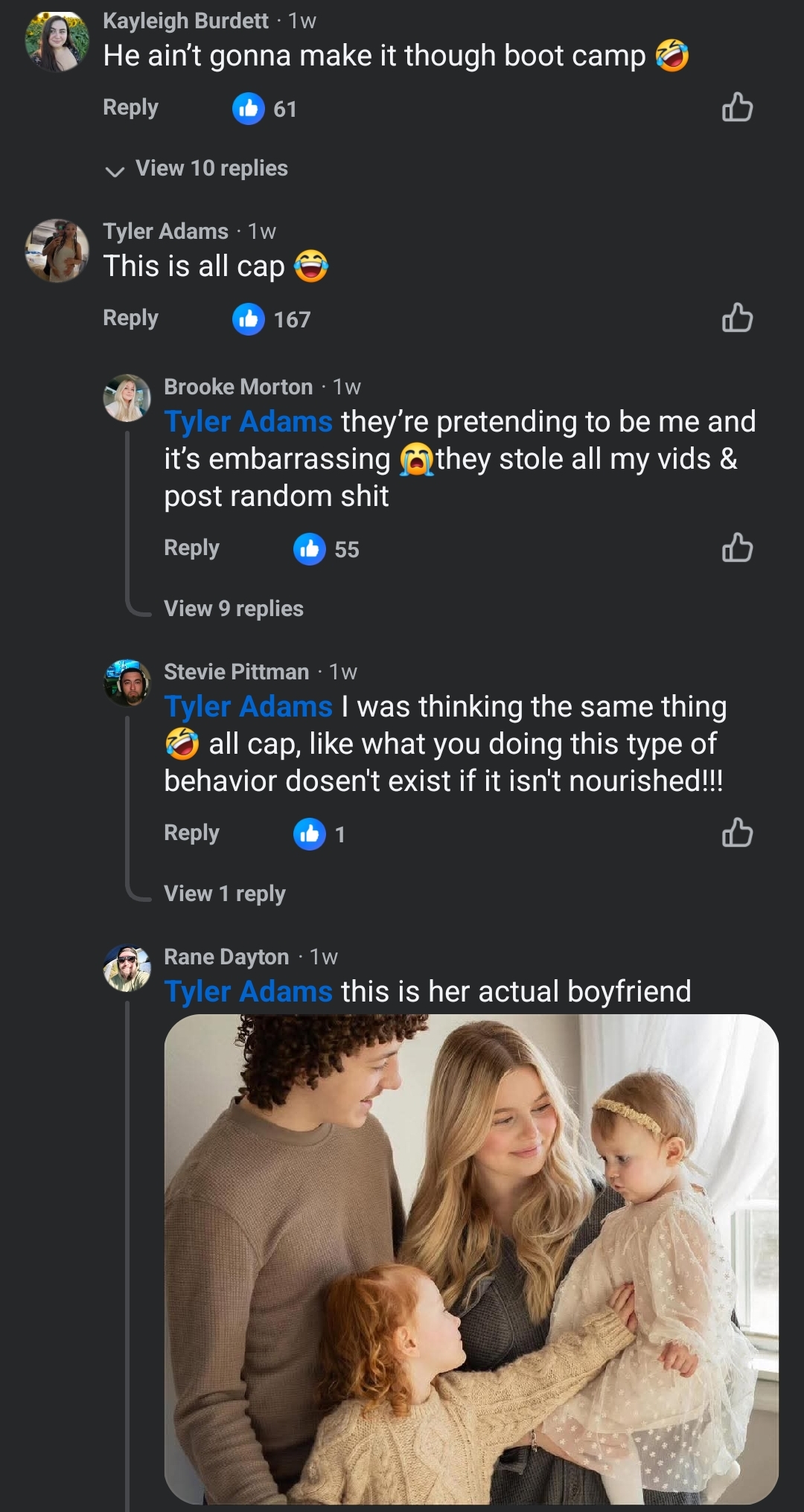Open Tyler Adams mention in Brooke's reply
The width and height of the screenshot is (804, 1512).
(x=248, y=422)
